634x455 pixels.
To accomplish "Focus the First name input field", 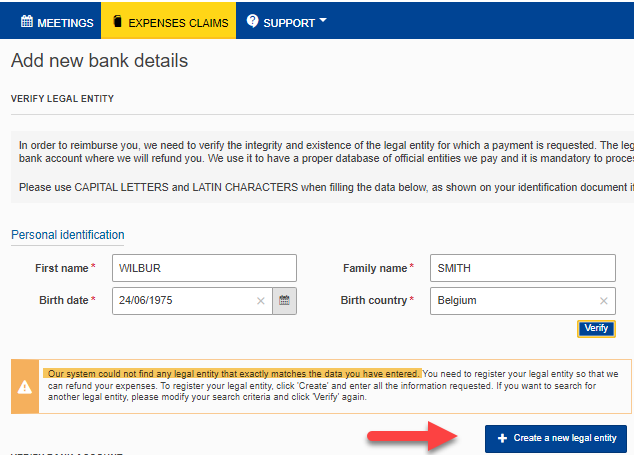I will (x=204, y=268).
